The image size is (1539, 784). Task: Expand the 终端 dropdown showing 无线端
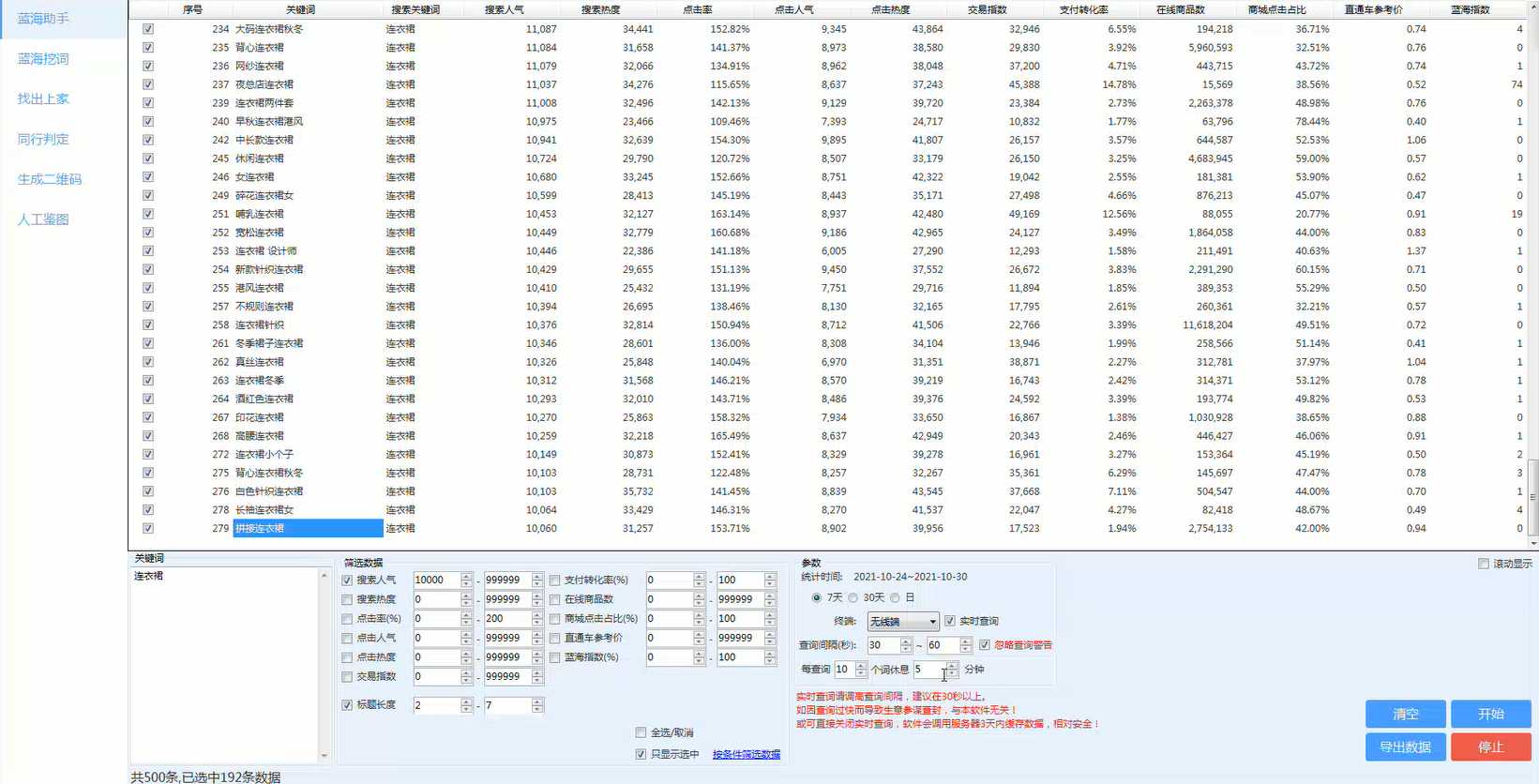(x=902, y=622)
